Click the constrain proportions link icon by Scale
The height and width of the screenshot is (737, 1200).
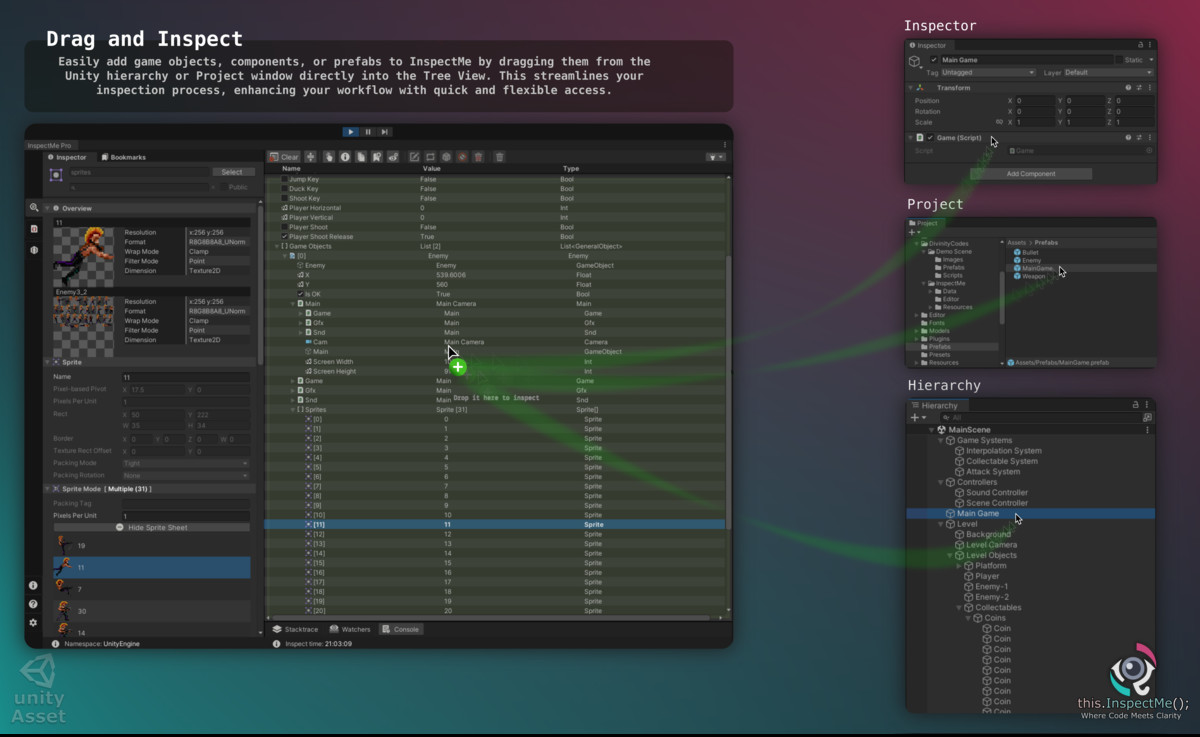(x=999, y=122)
